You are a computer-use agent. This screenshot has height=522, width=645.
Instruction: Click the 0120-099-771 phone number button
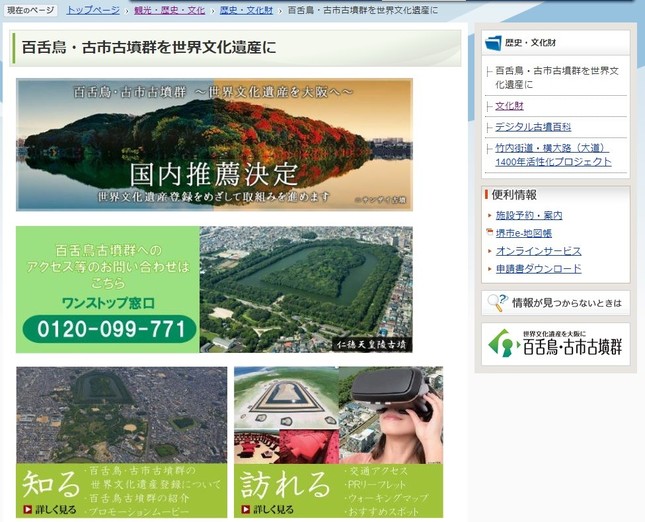[110, 329]
